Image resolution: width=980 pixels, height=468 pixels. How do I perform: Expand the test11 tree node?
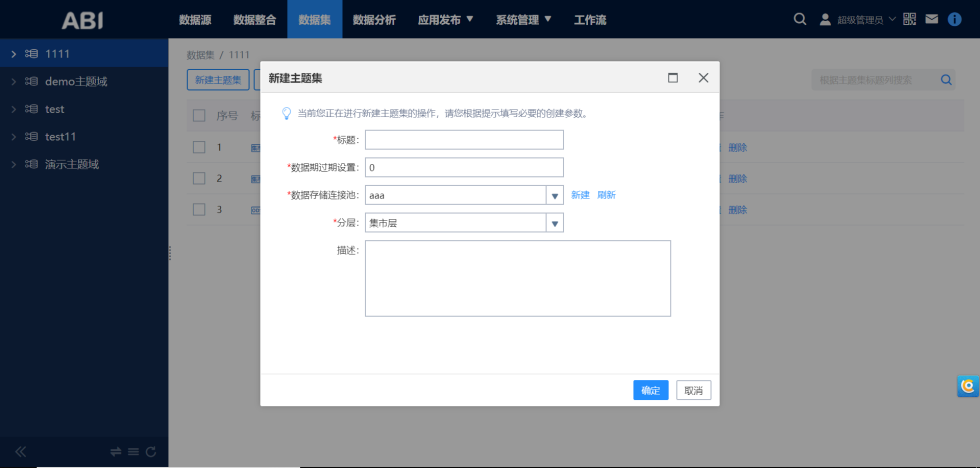click(x=14, y=136)
